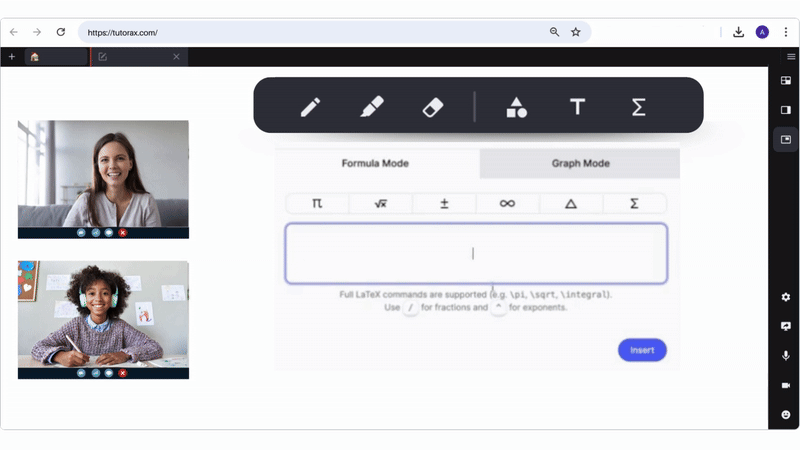End call on top video thumbnail
The width and height of the screenshot is (800, 450).
point(123,232)
